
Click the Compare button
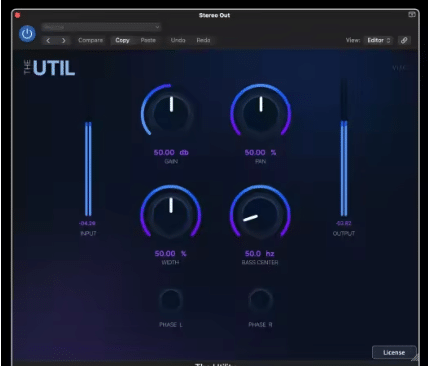click(90, 40)
